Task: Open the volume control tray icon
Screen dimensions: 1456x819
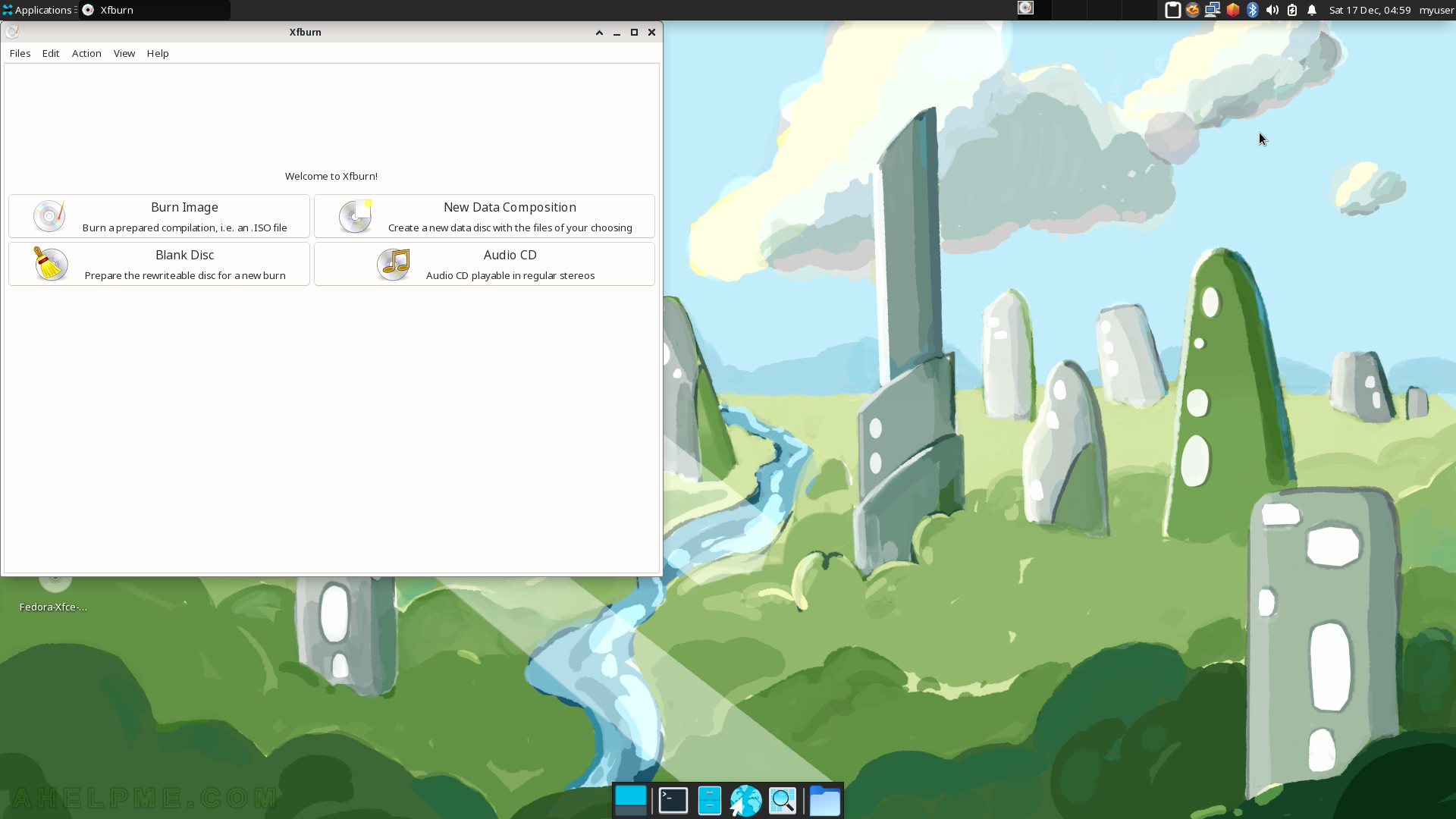Action: click(1272, 10)
